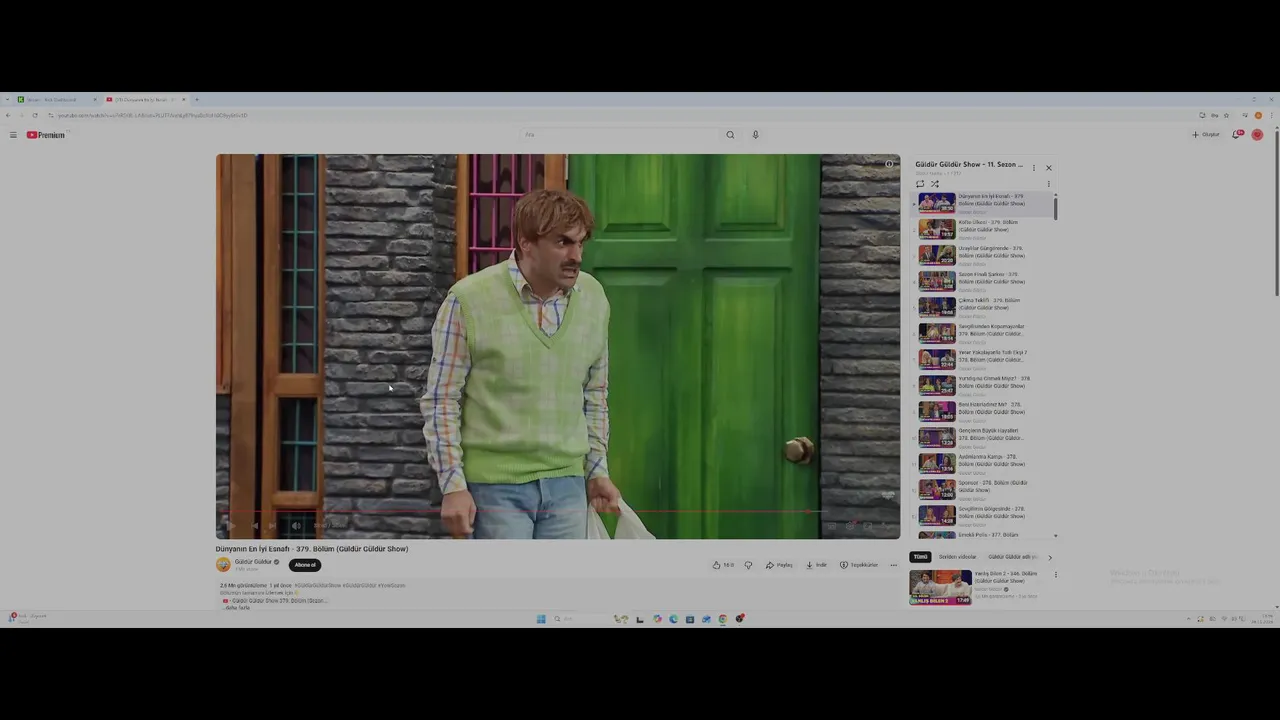Screen dimensions: 1280x720
Task: Select Yurtdışına Gitmeli Miyiz entry
Action: [x=984, y=385]
